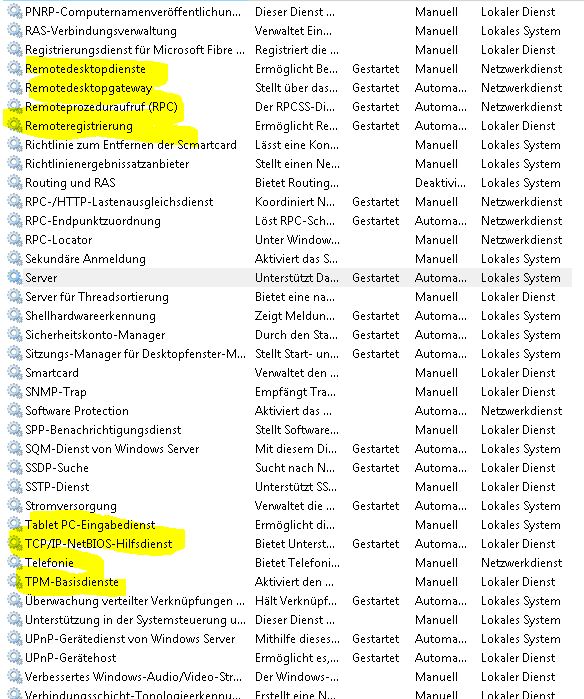
Task: Click the gear icon beside Telefonie
Action: tap(14, 563)
